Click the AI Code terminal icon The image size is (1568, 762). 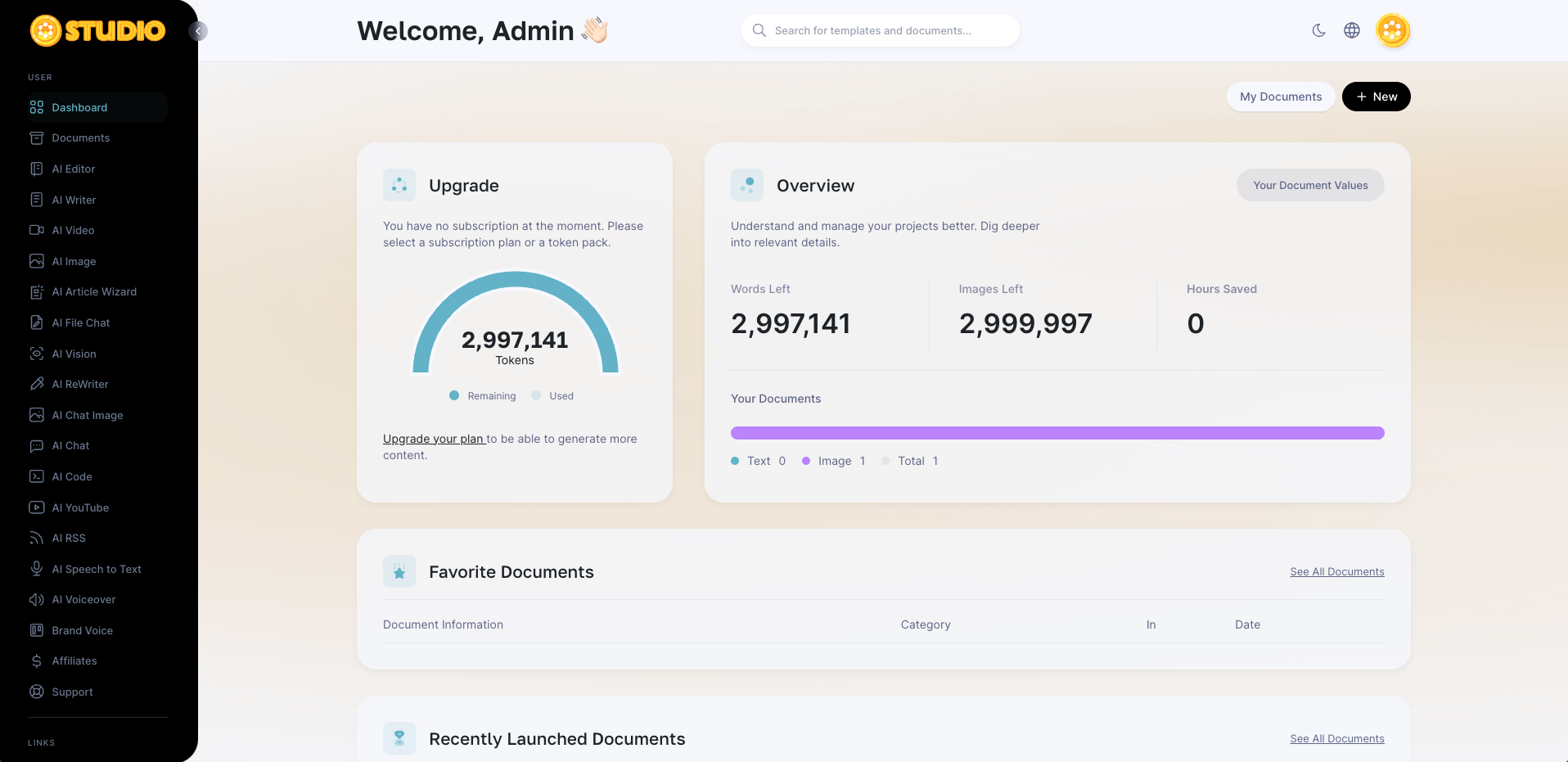pos(37,476)
